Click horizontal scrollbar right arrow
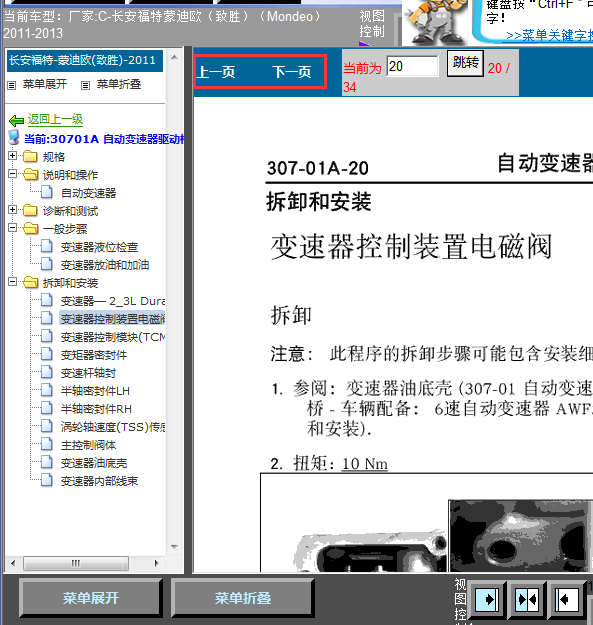Screen dimensions: 593x625 click(x=157, y=563)
